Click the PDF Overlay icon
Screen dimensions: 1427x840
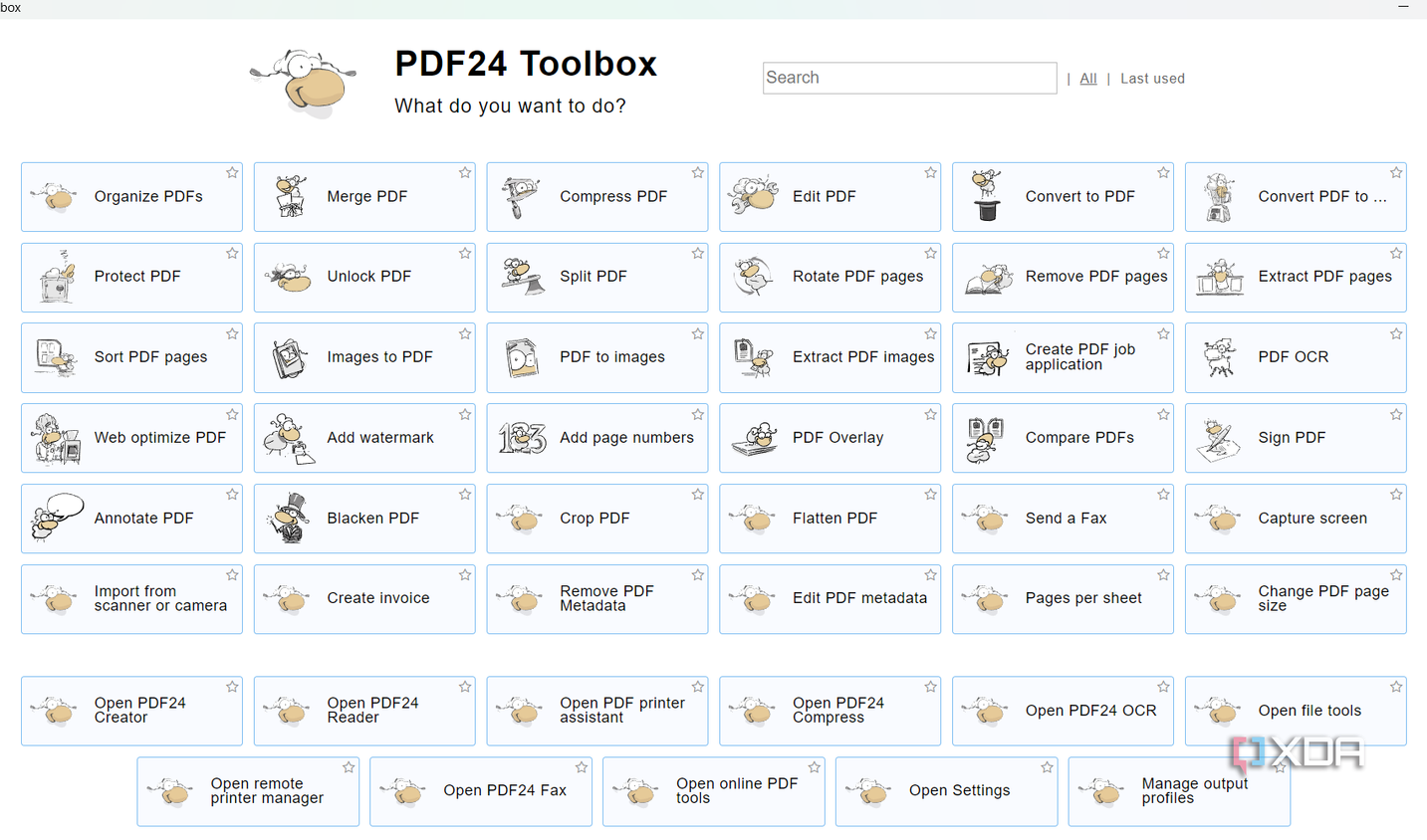tap(754, 439)
